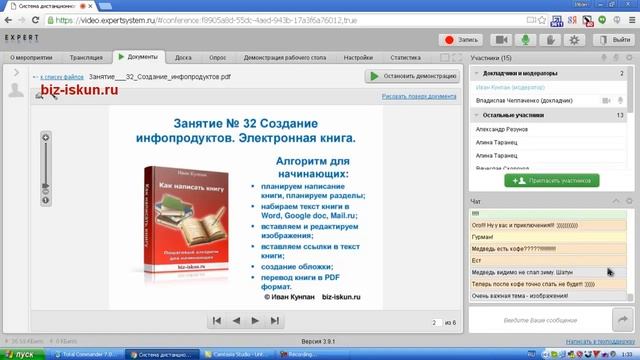This screenshot has height=360, width=640.
Task: Open Демонстрация рабочего стола tab
Action: (x=285, y=58)
